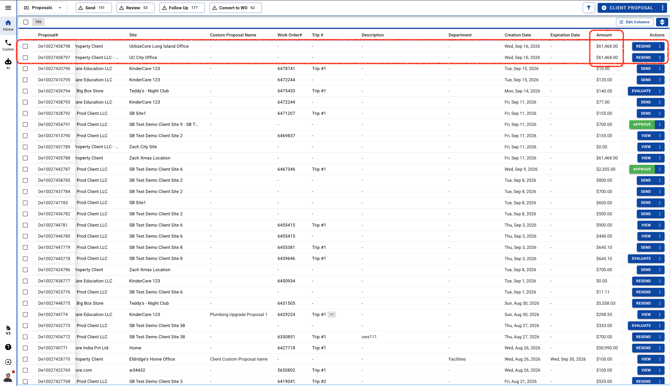Open three-dot menu for the $5,558.03 row
The height and width of the screenshot is (386, 670).
pos(660,303)
